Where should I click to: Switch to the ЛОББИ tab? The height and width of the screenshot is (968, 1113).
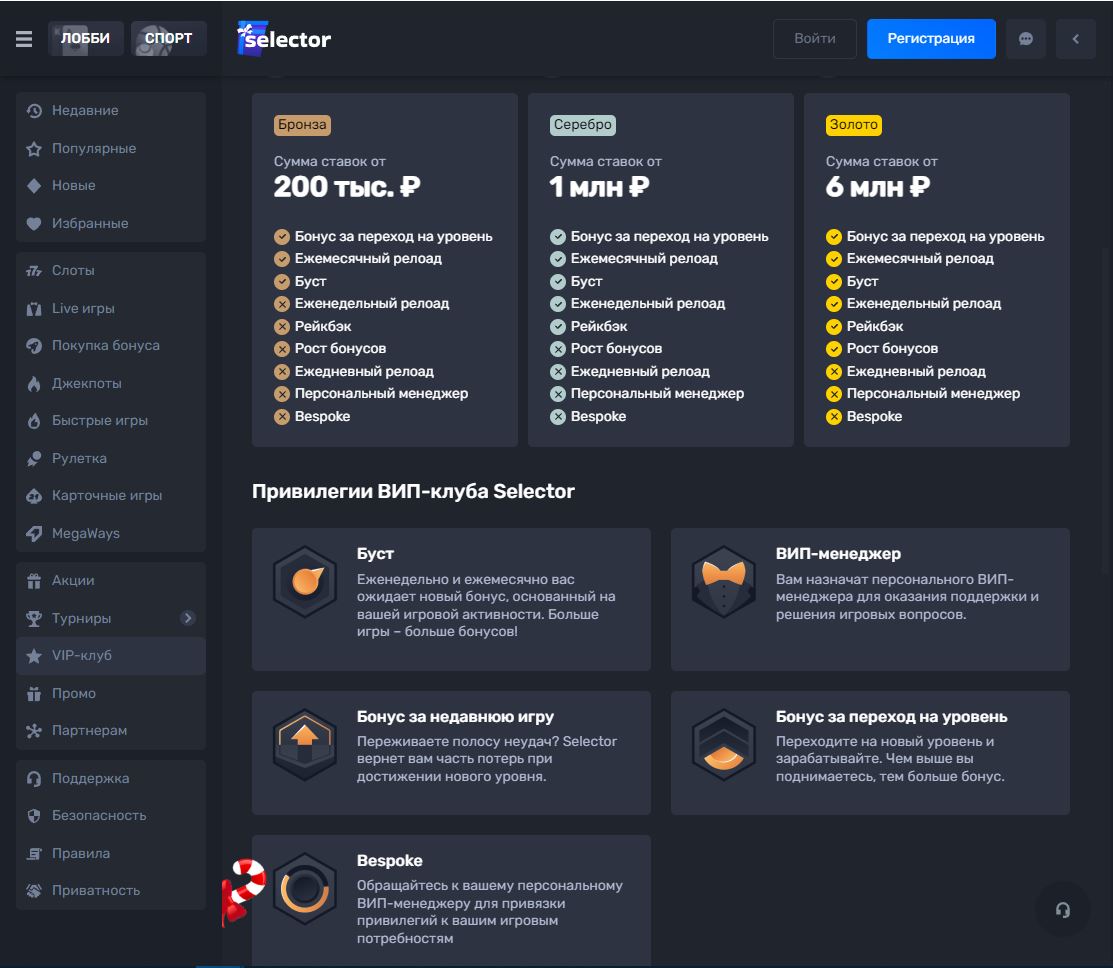point(86,39)
